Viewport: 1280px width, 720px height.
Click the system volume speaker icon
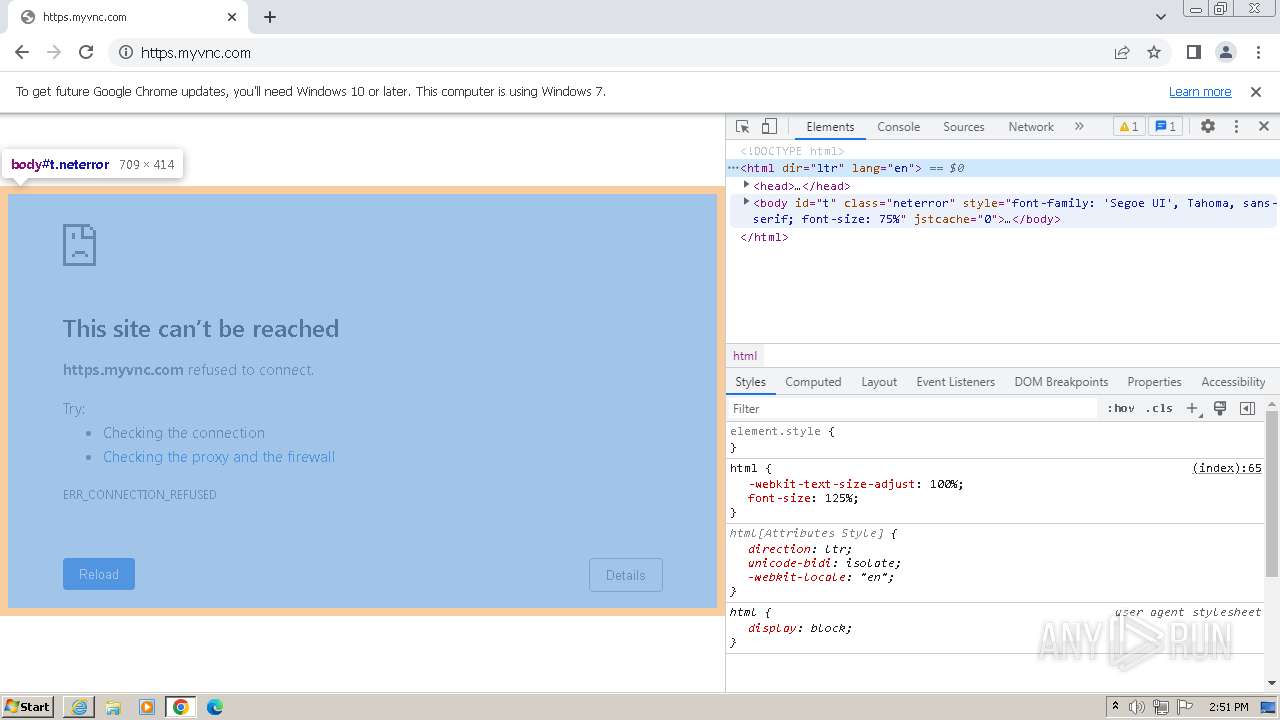[x=1137, y=707]
